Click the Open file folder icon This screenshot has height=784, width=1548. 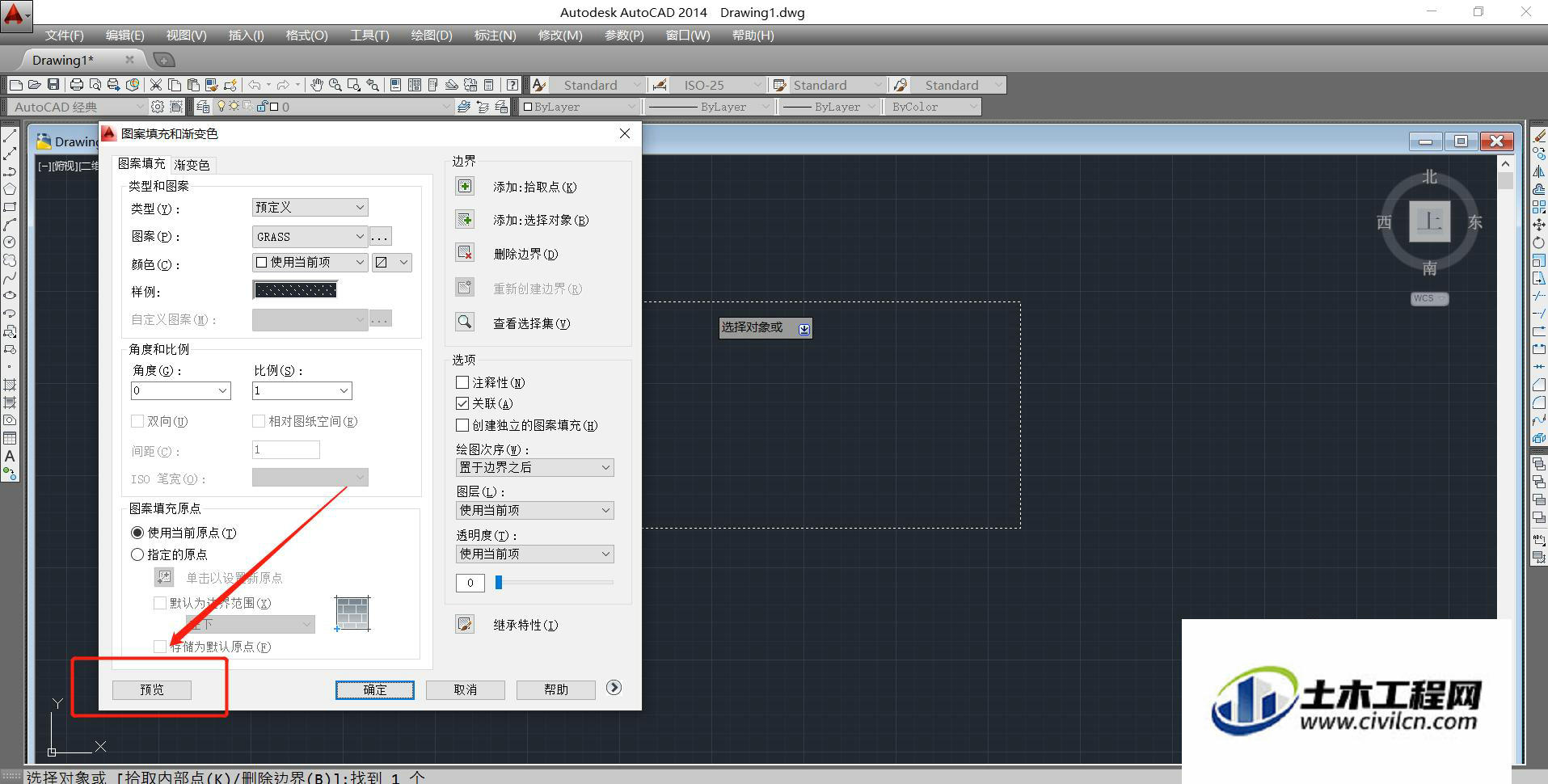[34, 85]
